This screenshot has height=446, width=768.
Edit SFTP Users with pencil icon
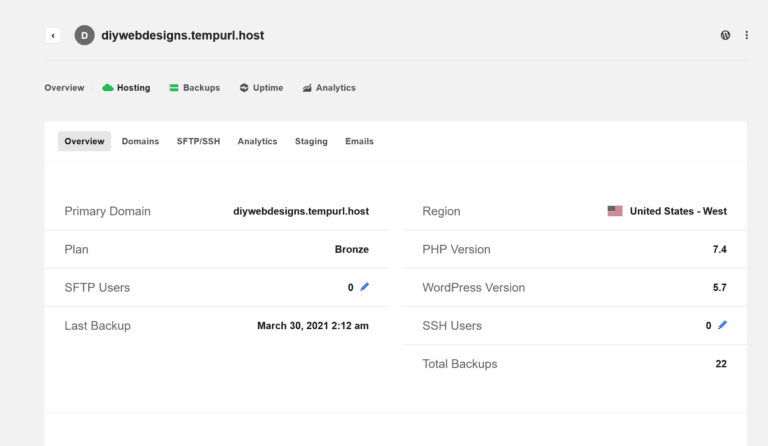click(364, 287)
